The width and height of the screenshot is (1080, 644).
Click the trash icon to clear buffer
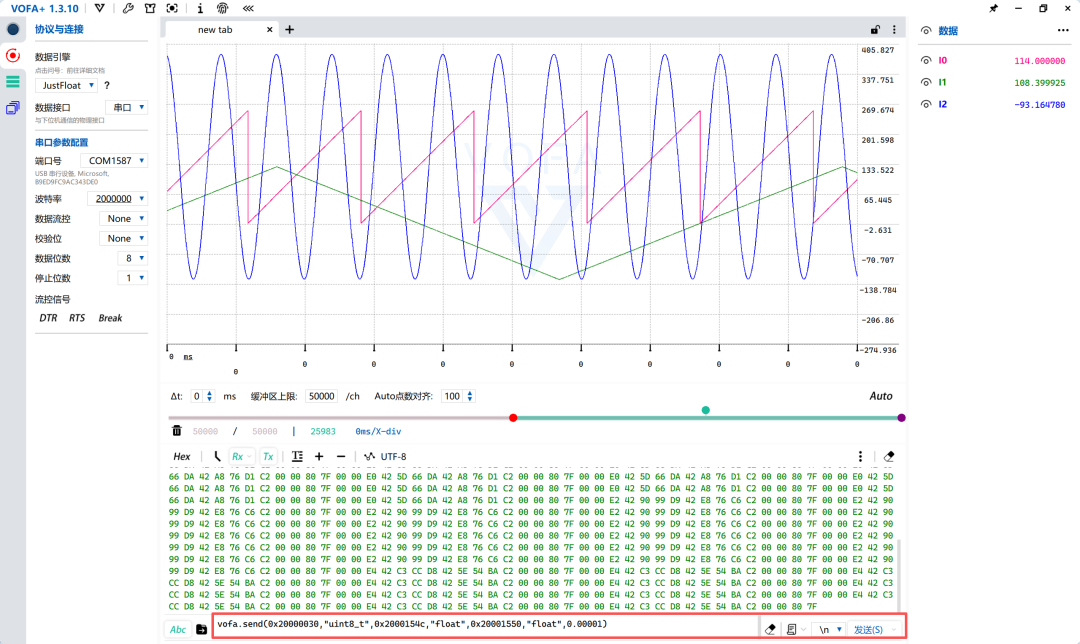pos(177,431)
